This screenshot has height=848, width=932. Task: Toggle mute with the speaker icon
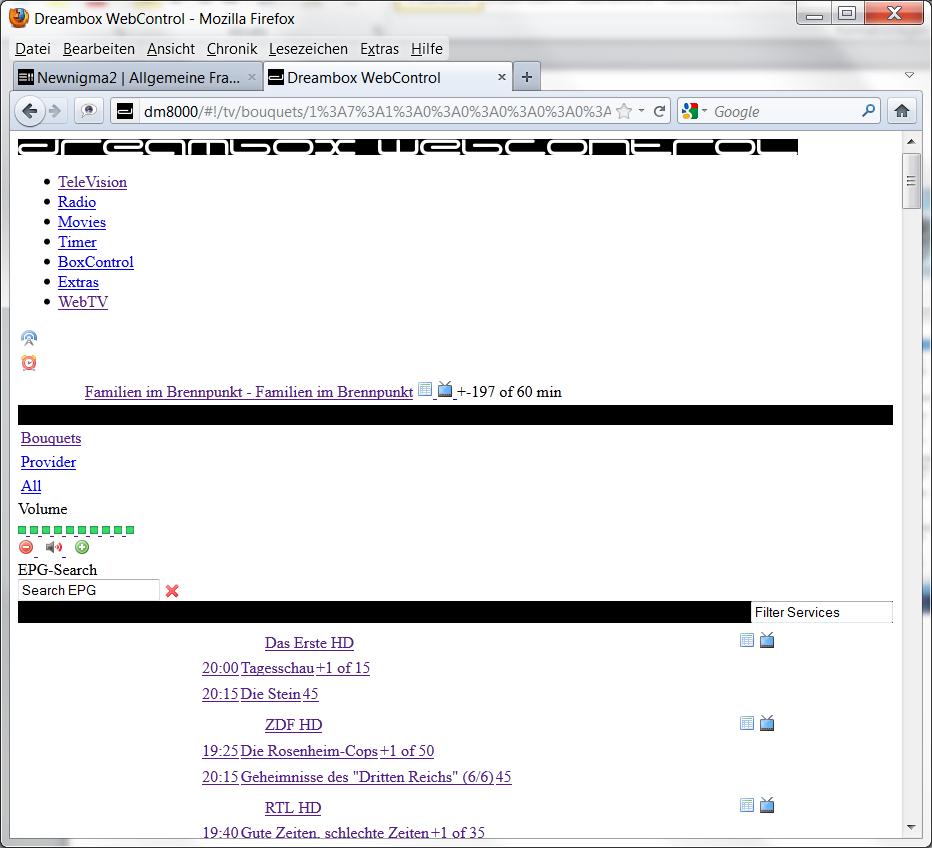click(54, 547)
